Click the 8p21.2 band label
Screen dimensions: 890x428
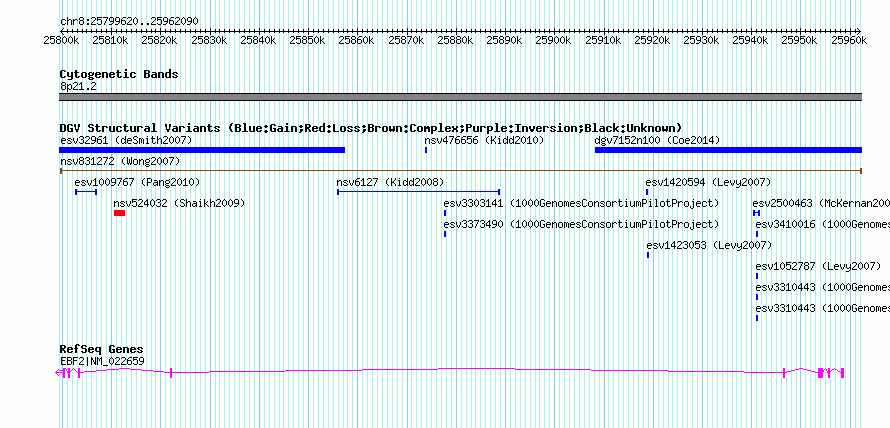78,87
